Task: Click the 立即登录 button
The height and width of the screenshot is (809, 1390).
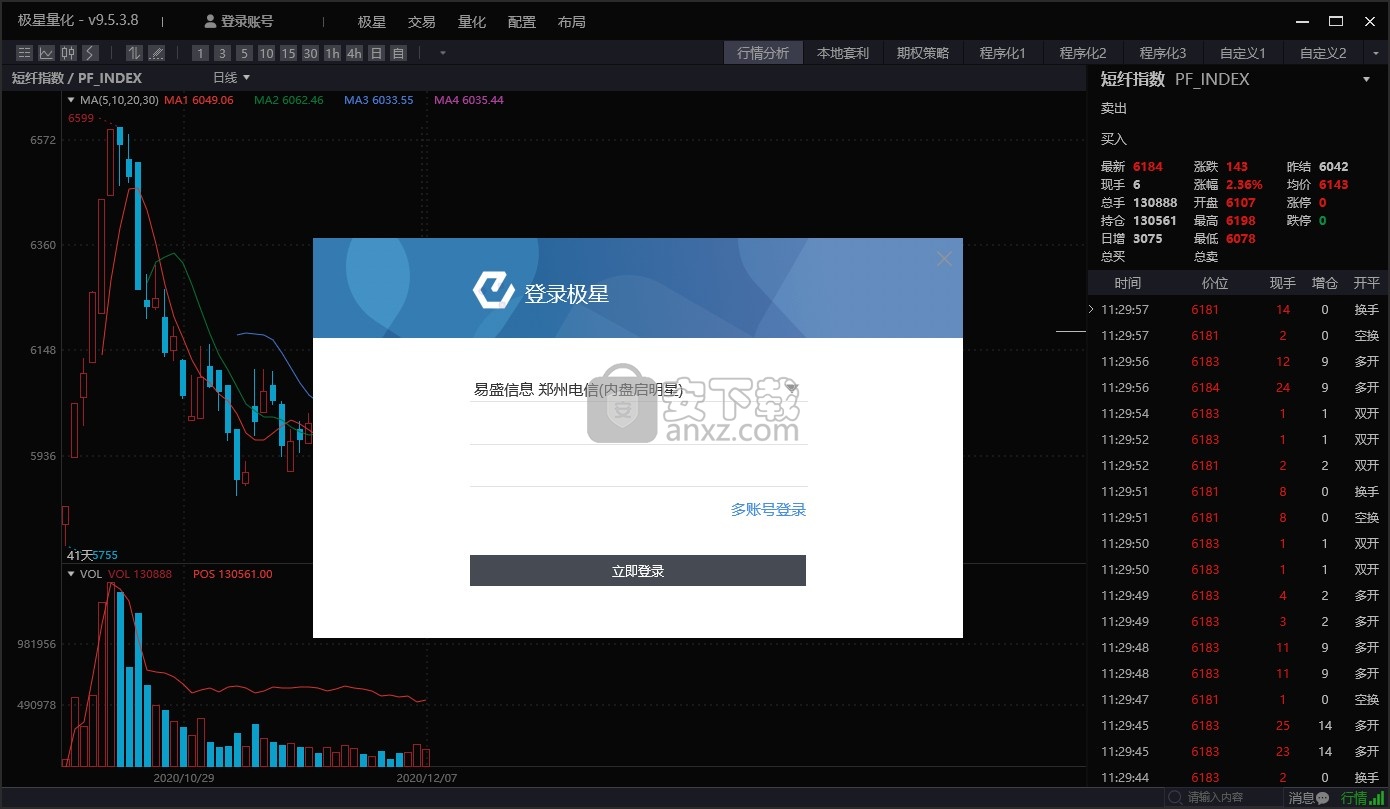Action: (x=638, y=571)
